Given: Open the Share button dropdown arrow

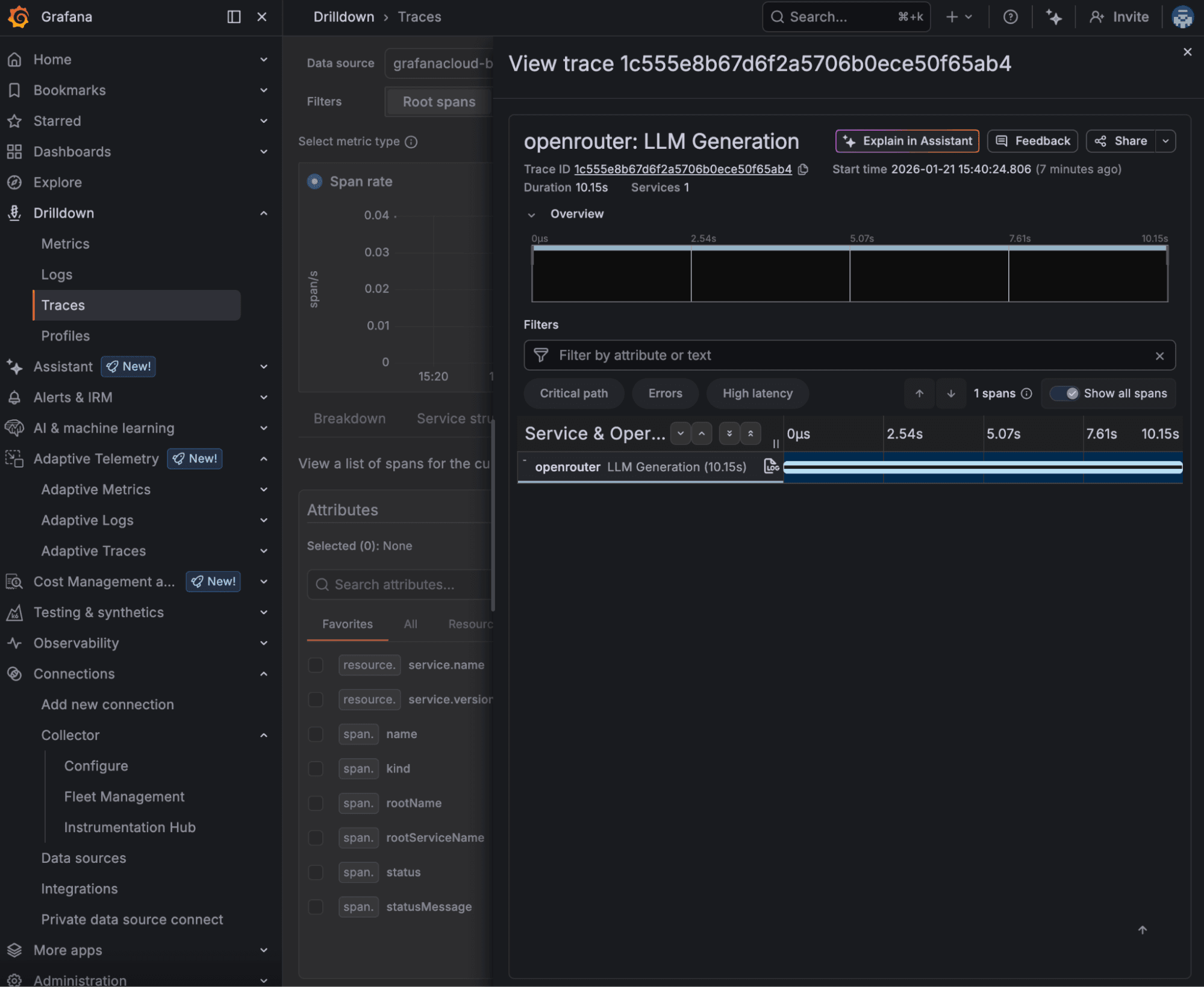Looking at the screenshot, I should (x=1167, y=141).
